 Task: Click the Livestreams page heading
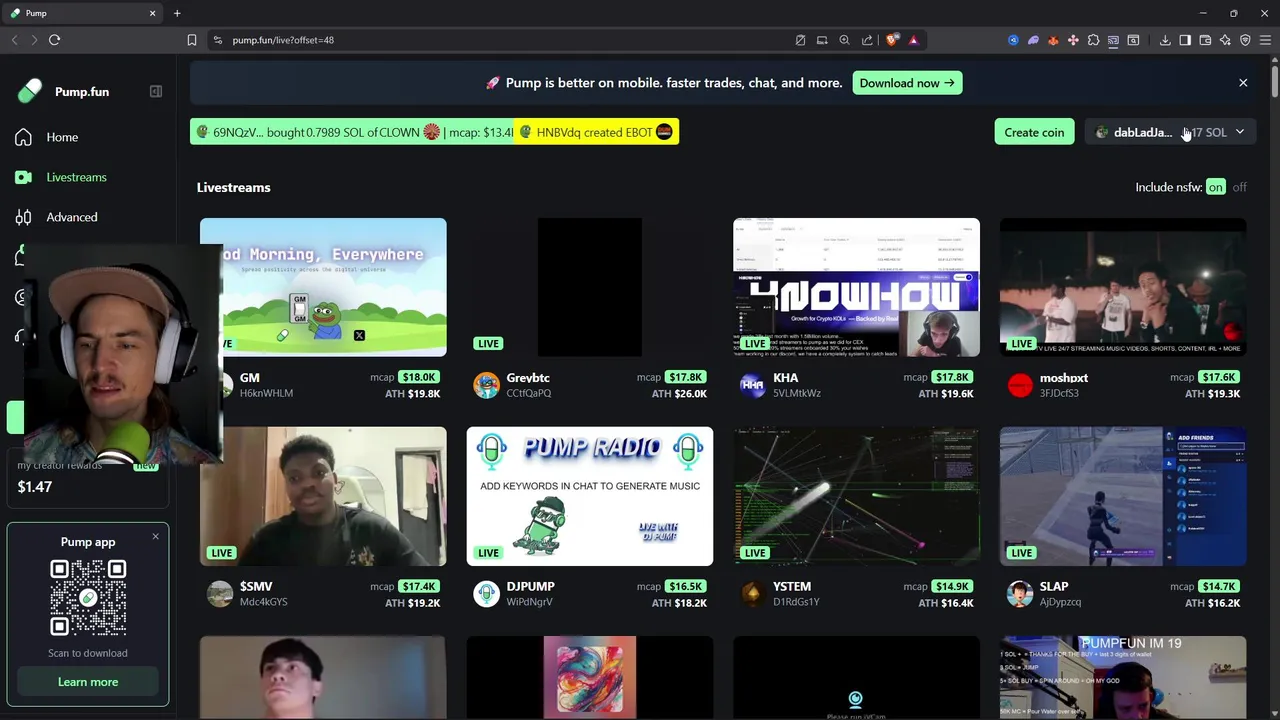click(x=233, y=187)
